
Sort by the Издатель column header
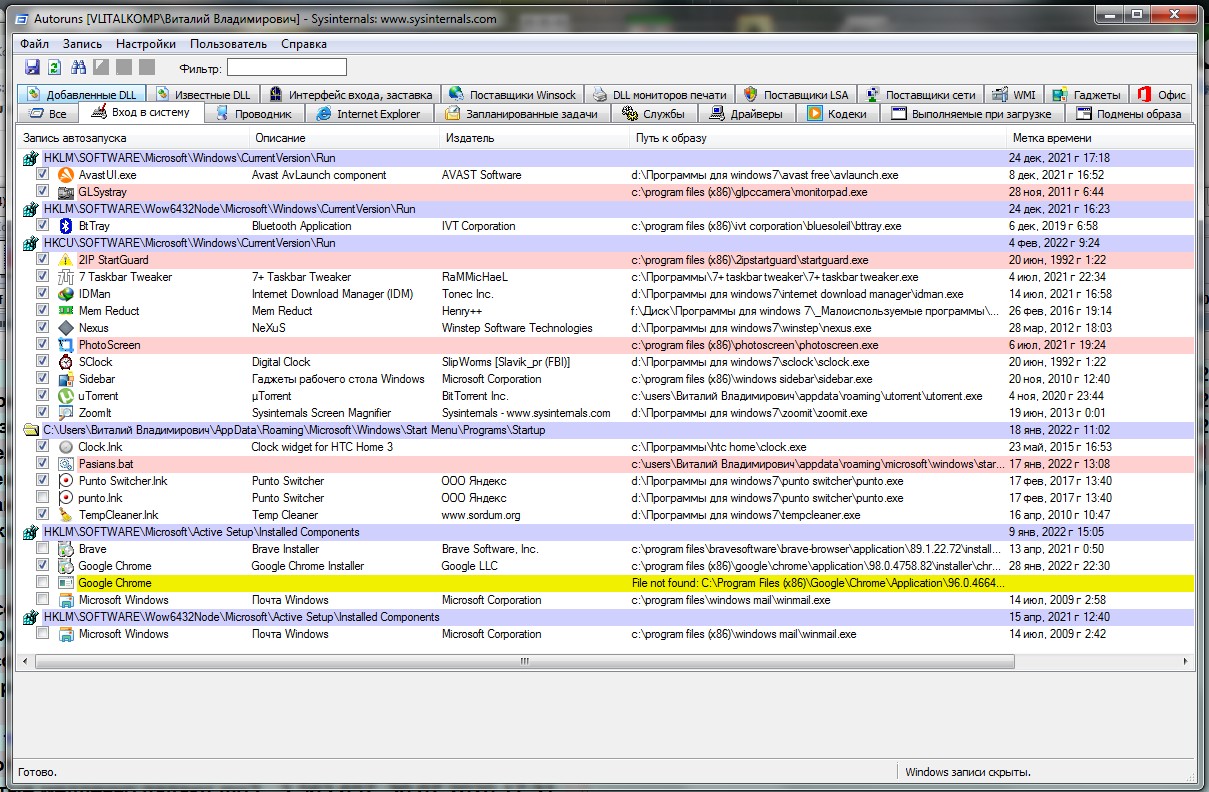coord(535,138)
